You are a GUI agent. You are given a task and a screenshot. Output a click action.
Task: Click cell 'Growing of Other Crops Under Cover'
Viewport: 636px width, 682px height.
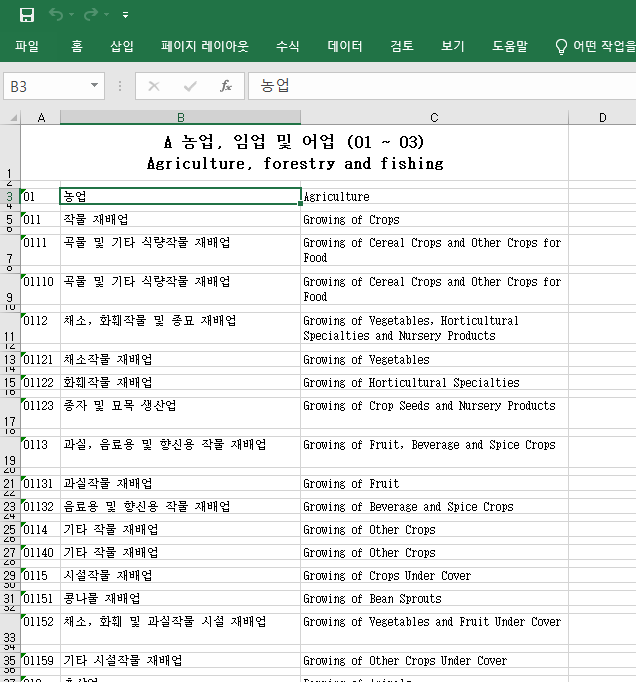(434, 660)
